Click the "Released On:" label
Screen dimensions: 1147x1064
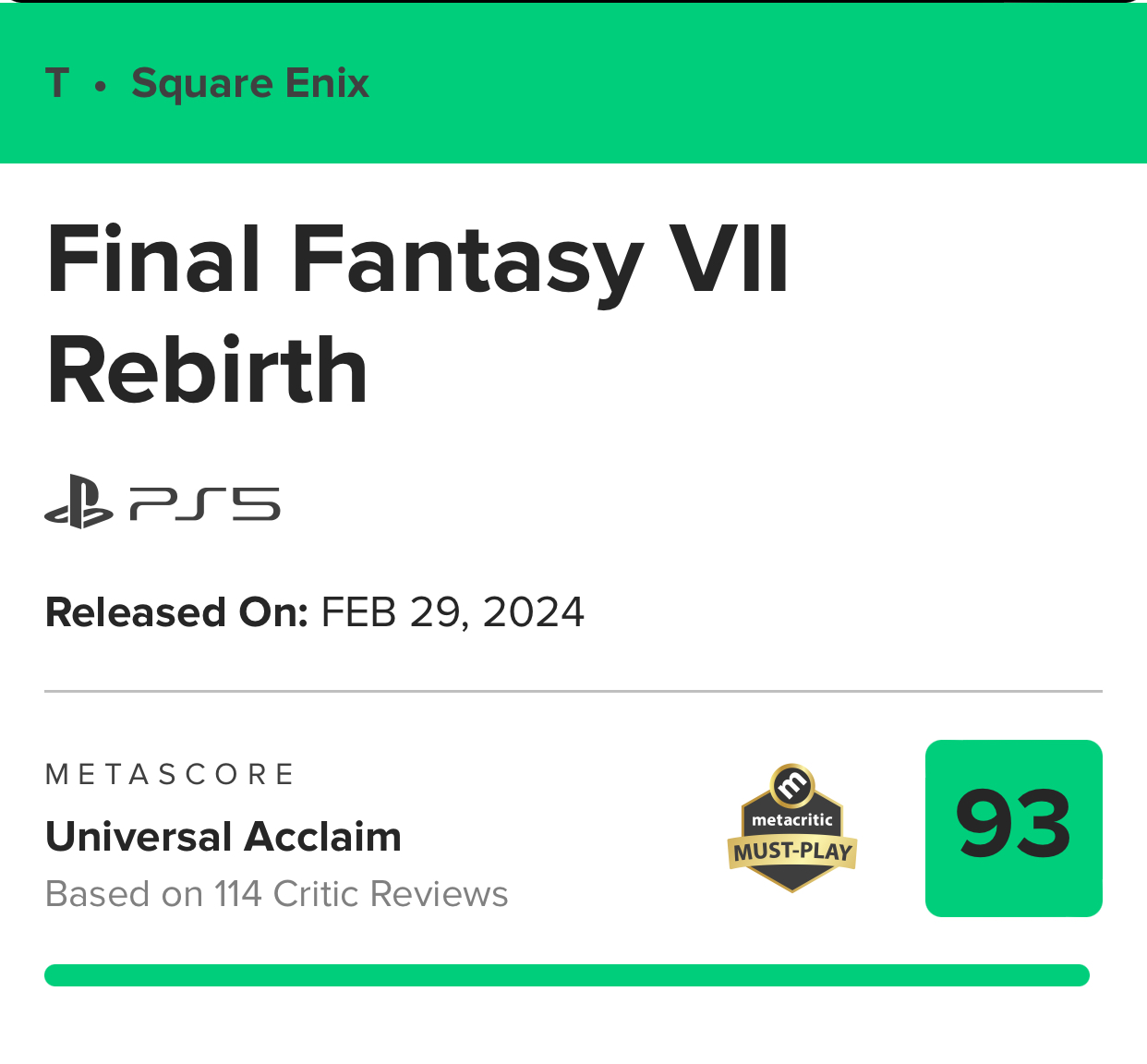[x=176, y=612]
